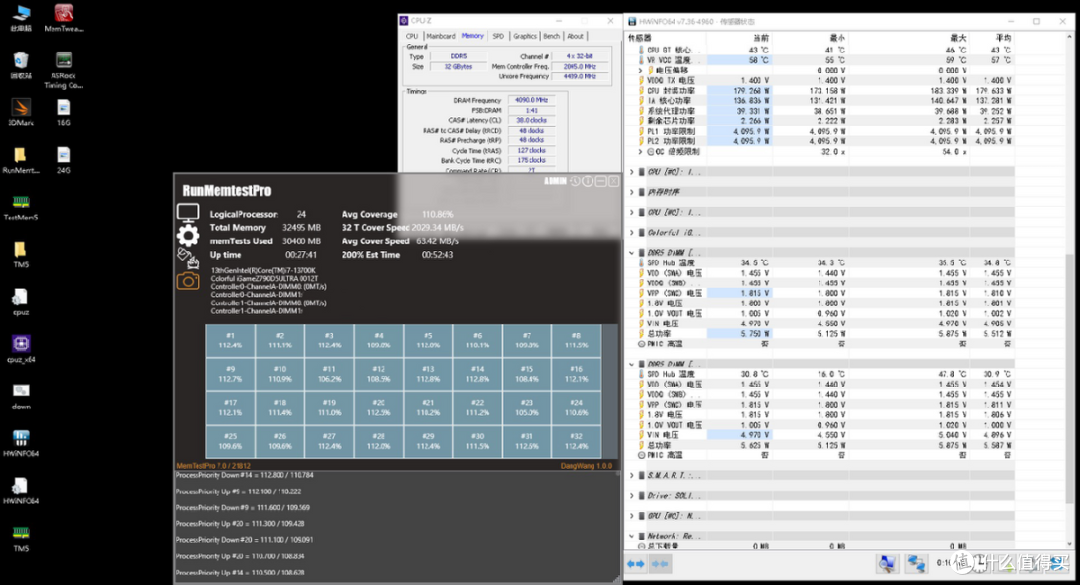This screenshot has height=585, width=1080.
Task: Click the paint bucket theme icon in RunMemtestPro
Action: pos(188,258)
